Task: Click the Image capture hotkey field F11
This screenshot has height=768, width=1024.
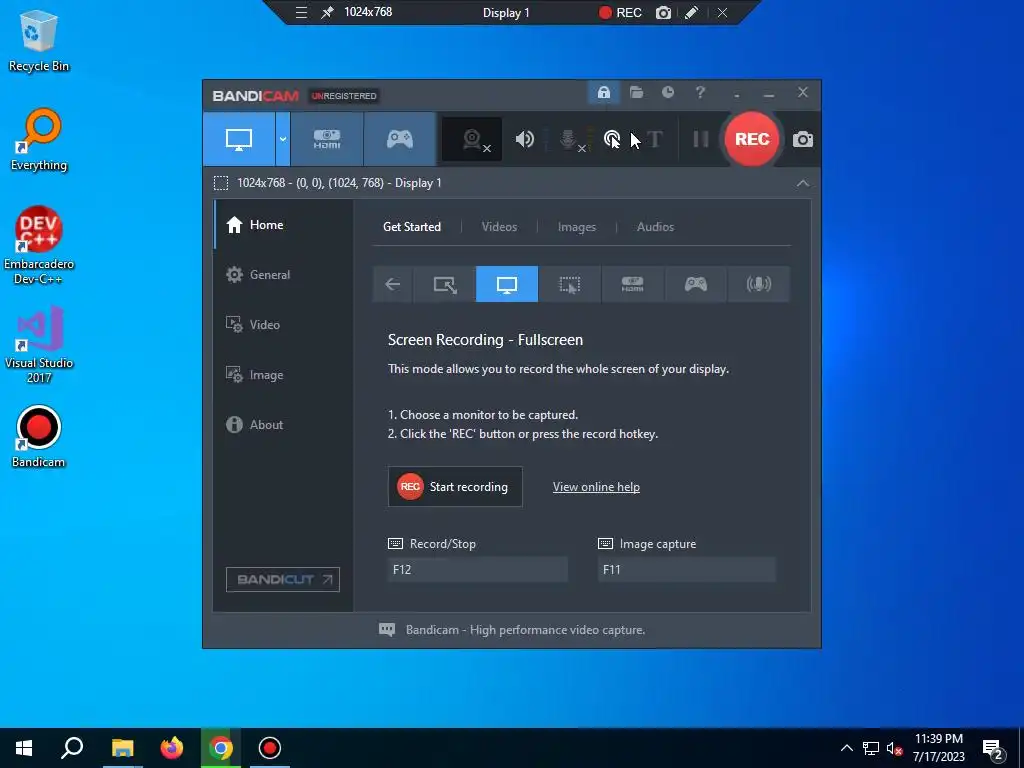Action: 686,569
